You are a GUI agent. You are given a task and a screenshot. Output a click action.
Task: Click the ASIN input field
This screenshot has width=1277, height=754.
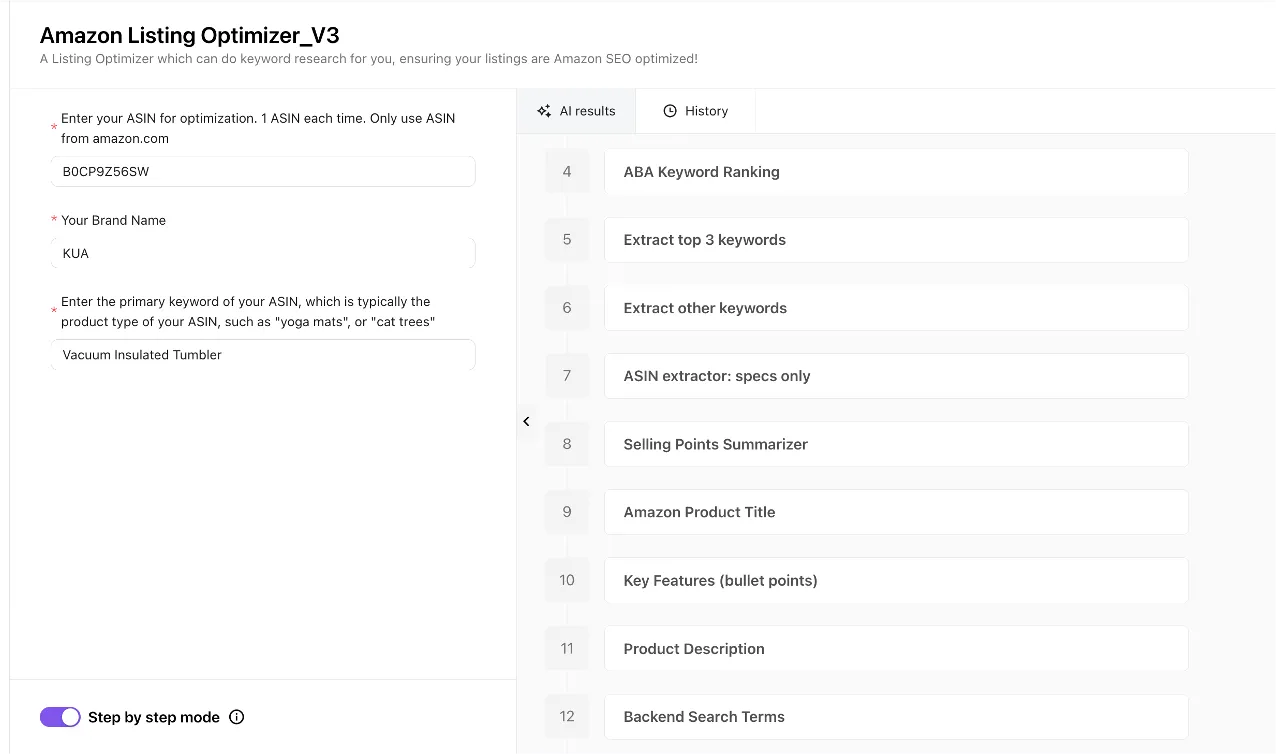(263, 171)
